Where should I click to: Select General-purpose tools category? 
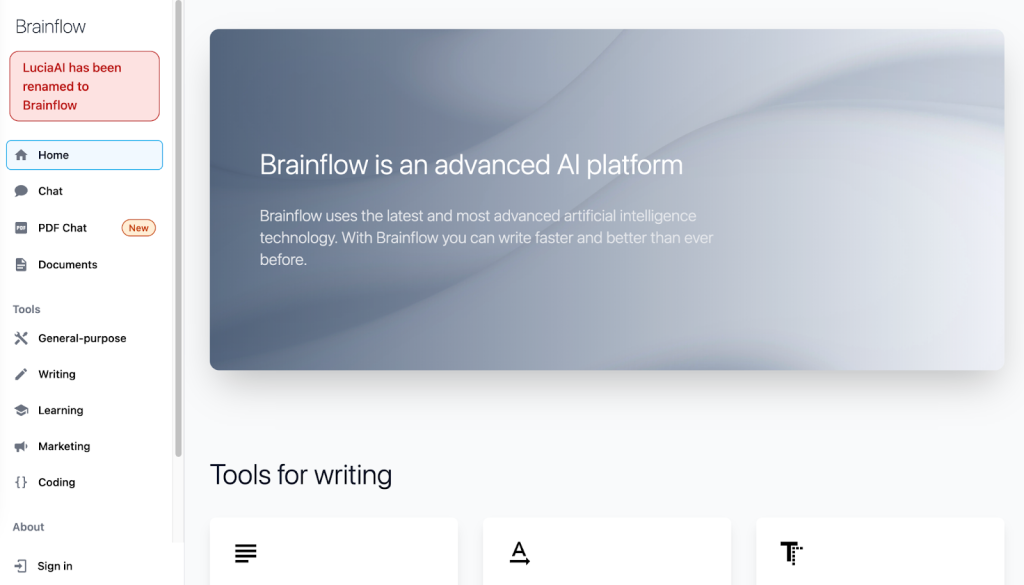pos(84,338)
